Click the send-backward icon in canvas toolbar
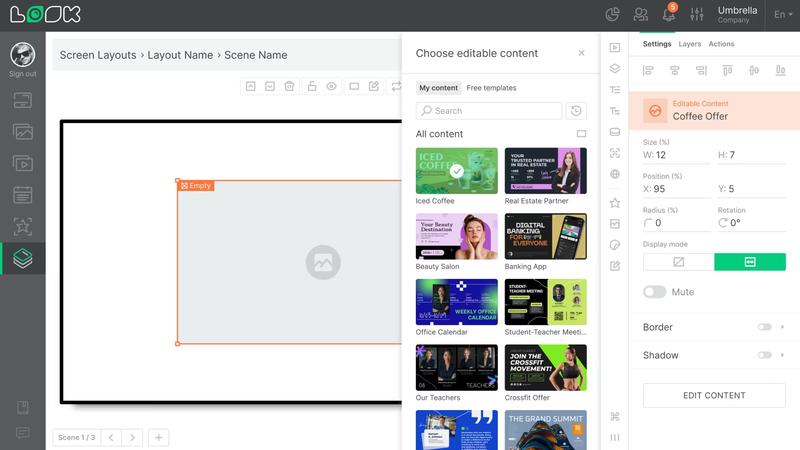The height and width of the screenshot is (450, 800). (270, 86)
